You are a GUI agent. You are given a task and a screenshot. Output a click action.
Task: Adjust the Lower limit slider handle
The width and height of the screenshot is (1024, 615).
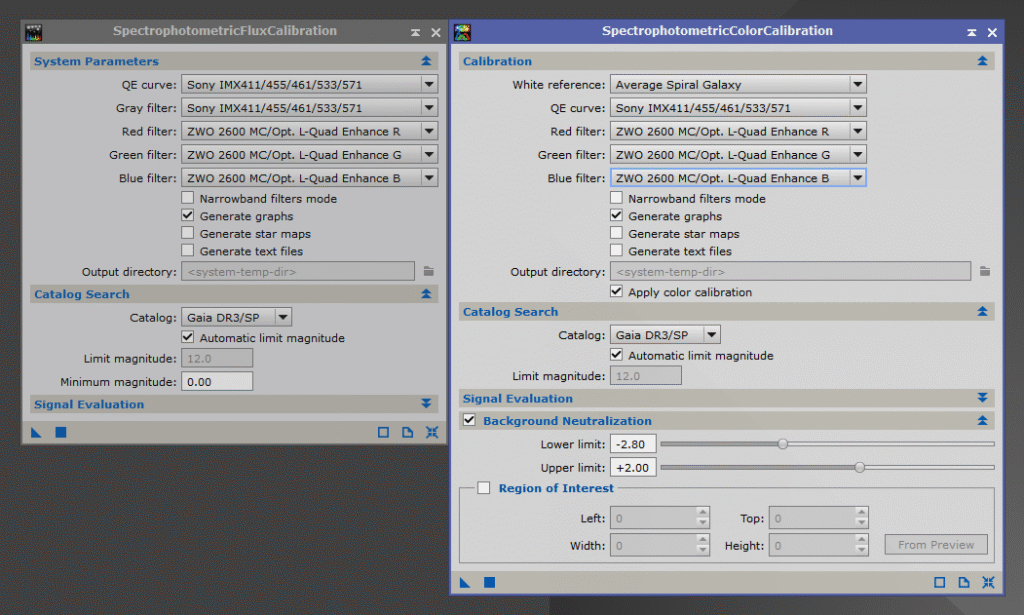(x=782, y=444)
